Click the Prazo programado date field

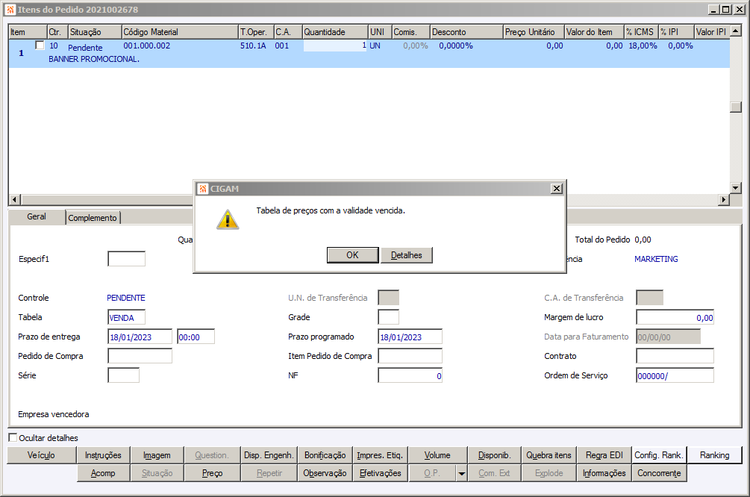[x=410, y=337]
